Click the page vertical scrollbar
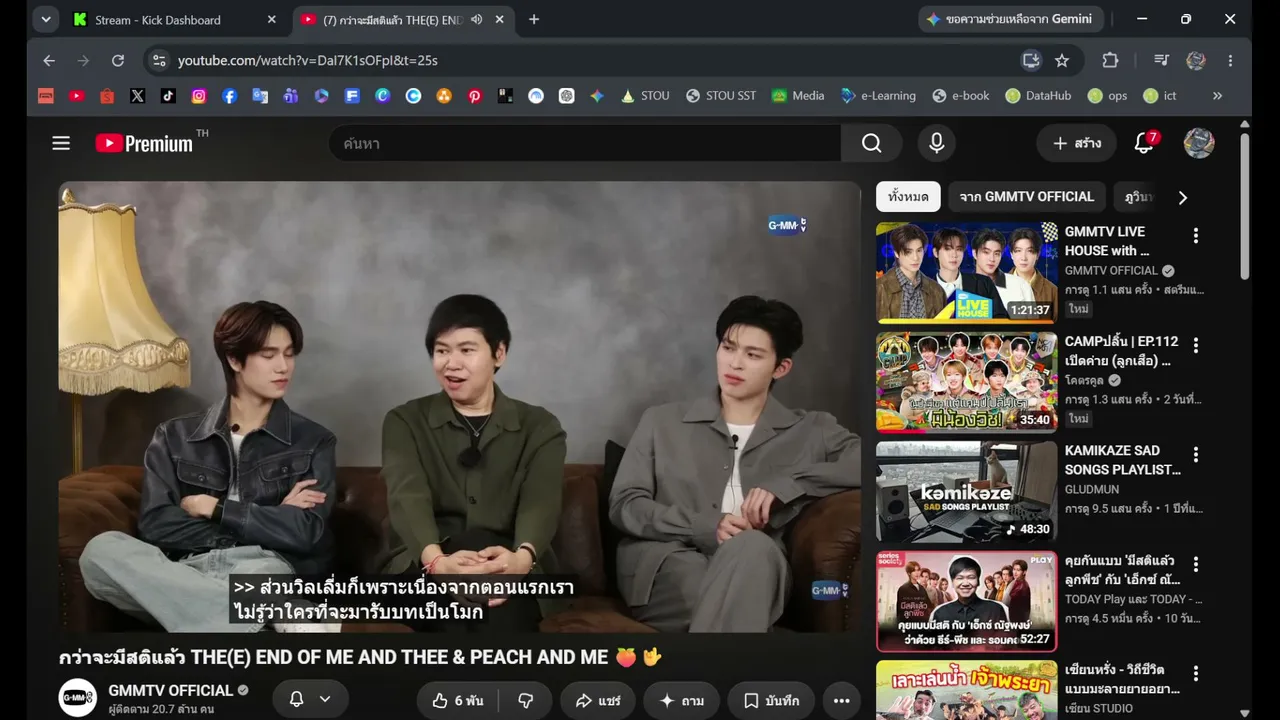 (x=1244, y=205)
